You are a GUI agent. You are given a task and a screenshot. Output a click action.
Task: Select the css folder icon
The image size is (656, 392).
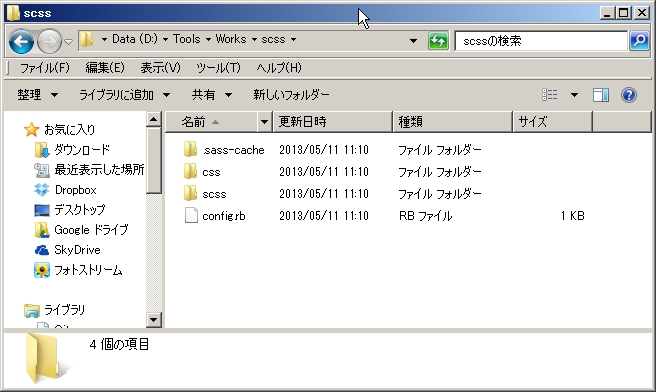click(x=190, y=171)
